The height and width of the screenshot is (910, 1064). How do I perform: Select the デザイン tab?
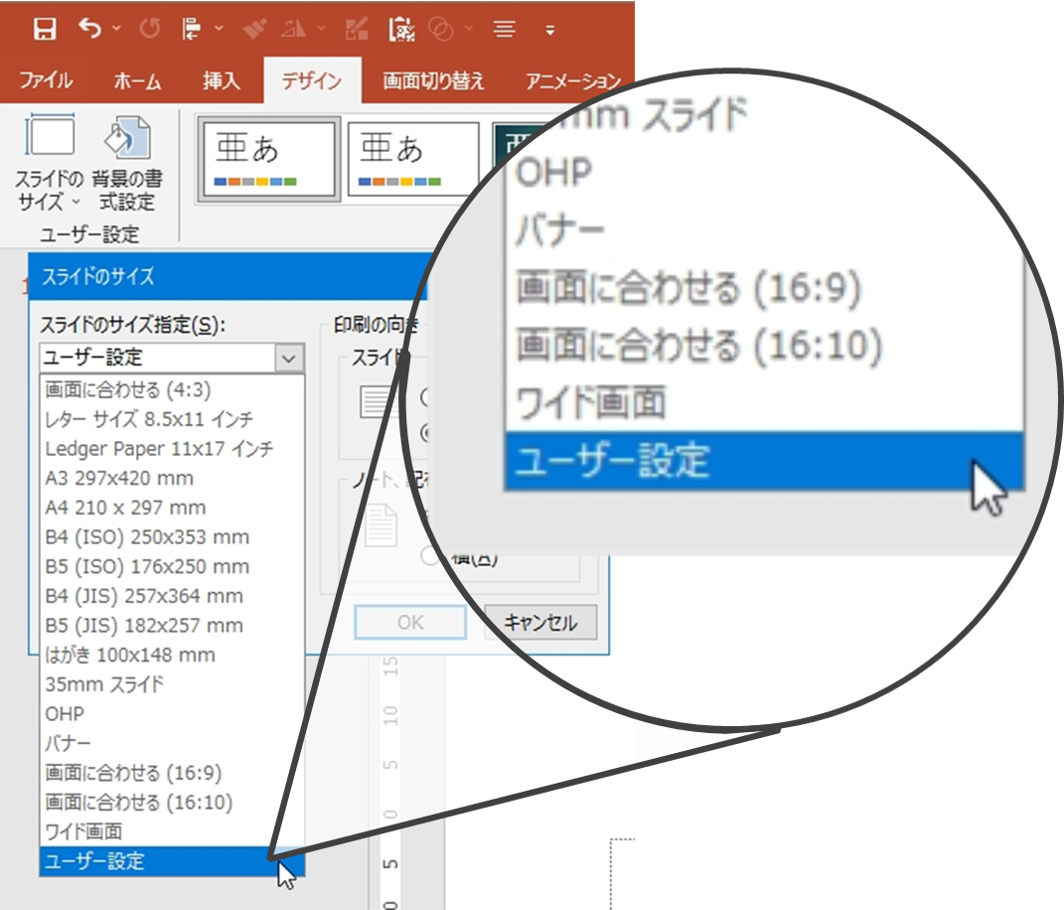(312, 81)
